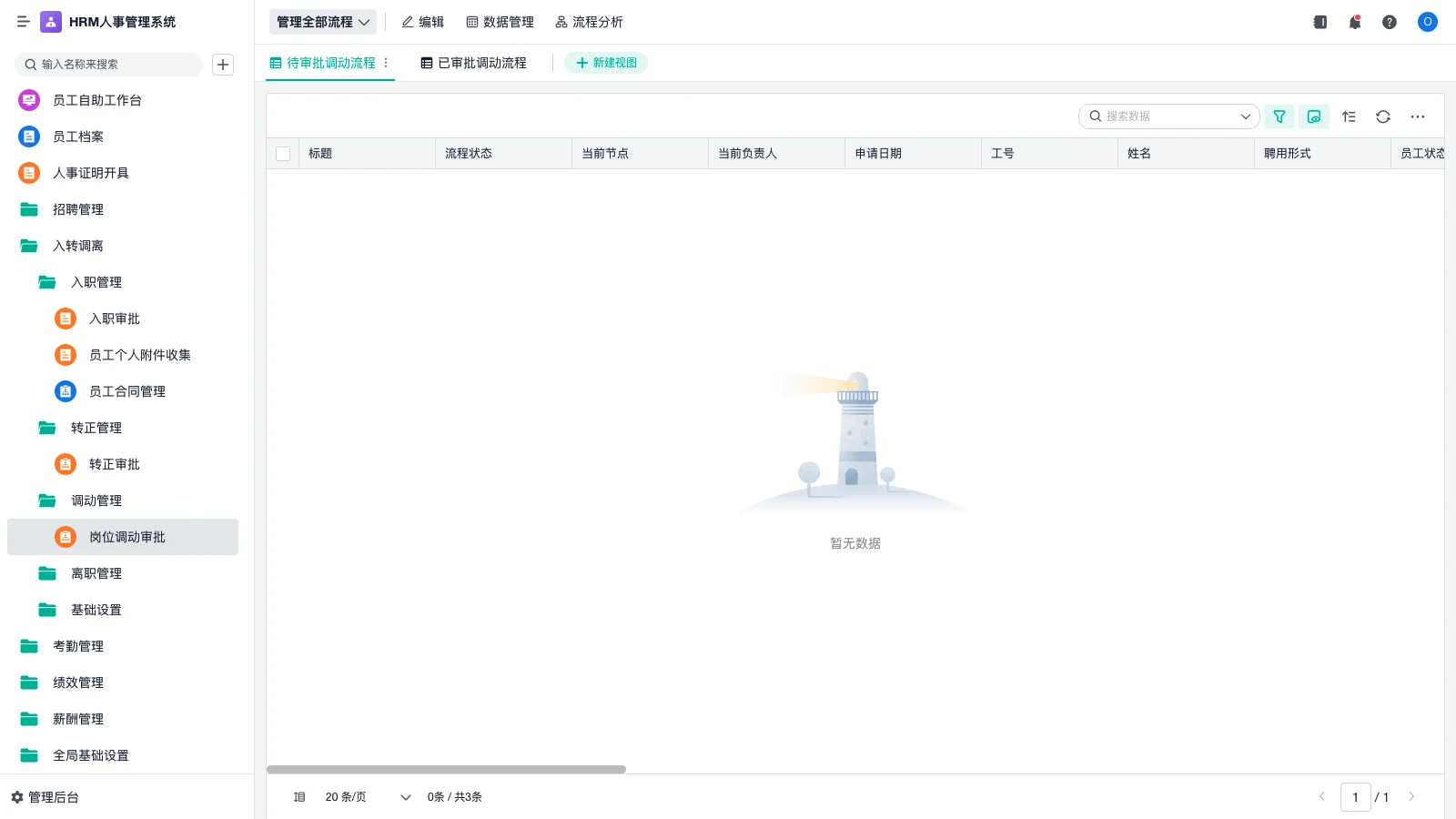This screenshot has height=819, width=1456.
Task: Click the sidebar hamburger menu toggle
Action: [x=24, y=22]
